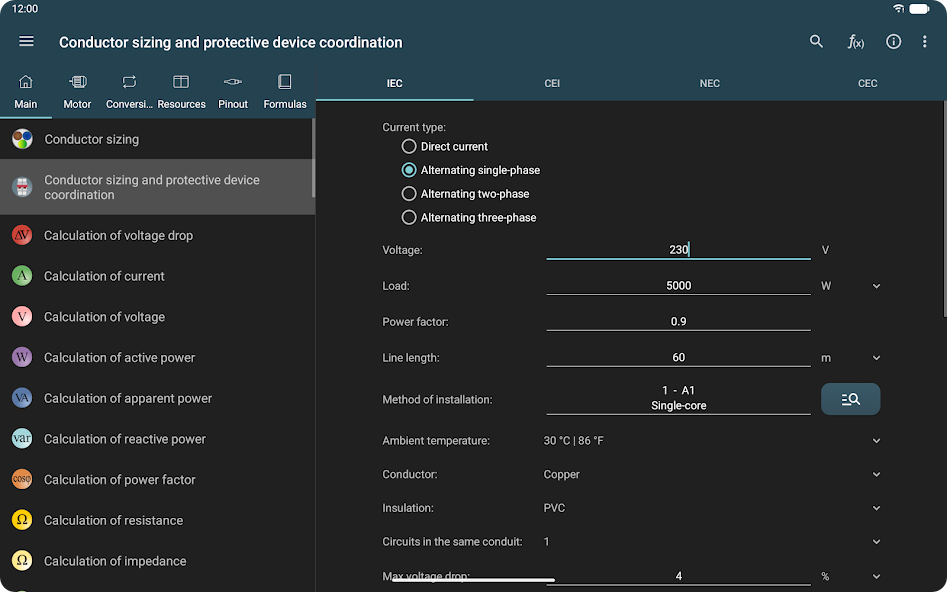Image resolution: width=947 pixels, height=592 pixels.
Task: Select the CEC standard tab
Action: coord(867,83)
